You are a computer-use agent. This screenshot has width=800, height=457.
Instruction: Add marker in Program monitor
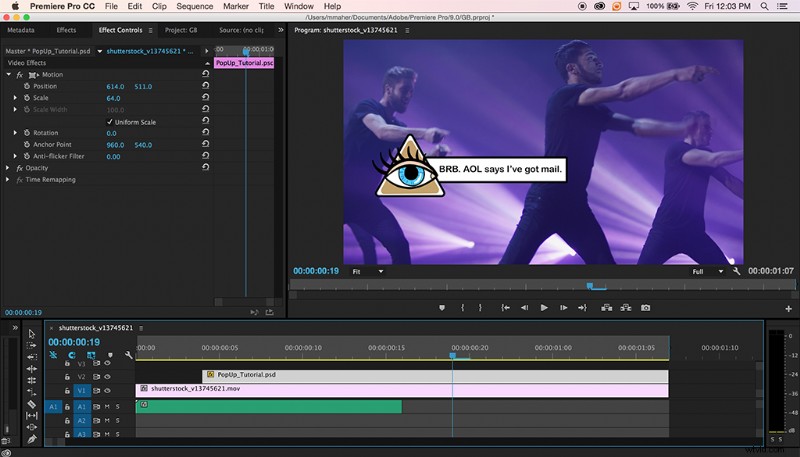(442, 308)
